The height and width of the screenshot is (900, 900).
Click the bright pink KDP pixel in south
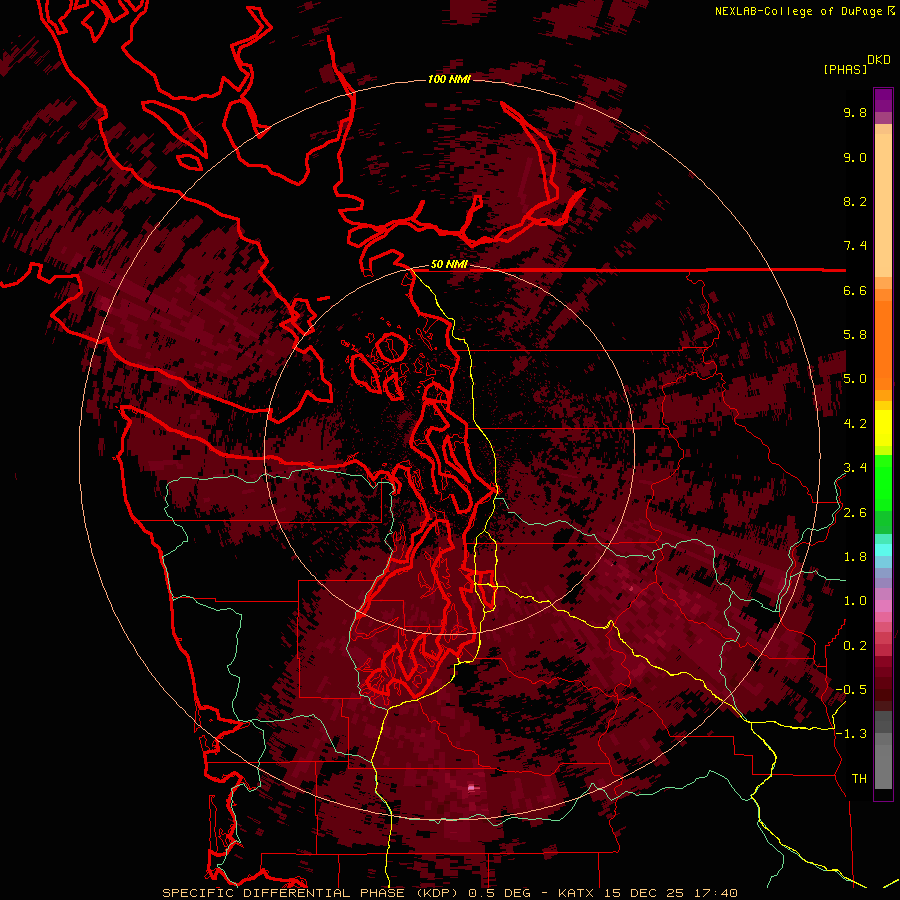tap(472, 788)
